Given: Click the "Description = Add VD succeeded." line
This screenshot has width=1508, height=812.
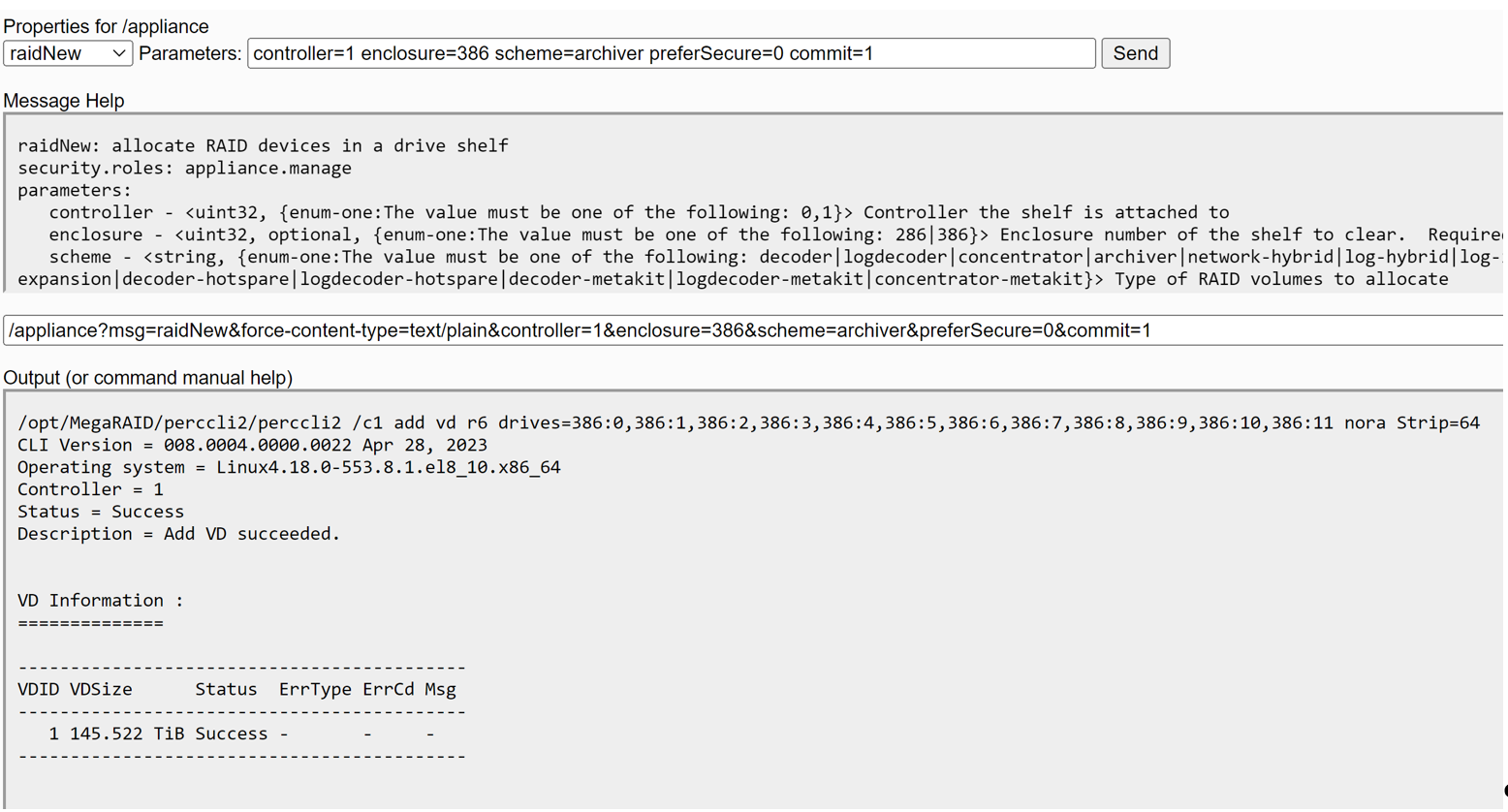Looking at the screenshot, I should (x=178, y=534).
